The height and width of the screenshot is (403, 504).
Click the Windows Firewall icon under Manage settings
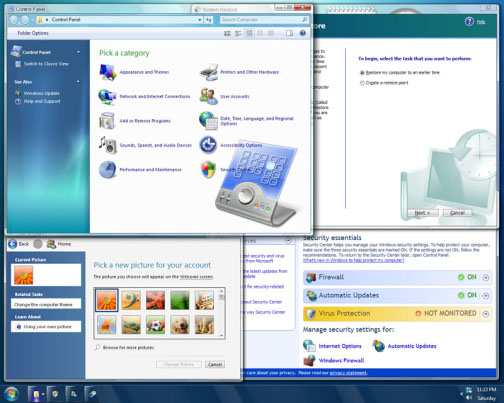point(310,360)
